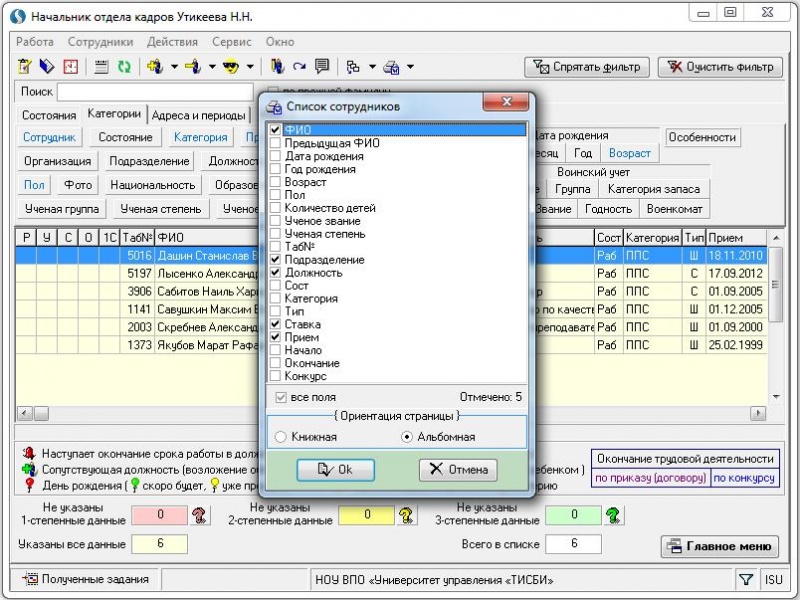The height and width of the screenshot is (600, 800).
Task: Cancel the dialog with Отмена button
Action: (x=458, y=469)
